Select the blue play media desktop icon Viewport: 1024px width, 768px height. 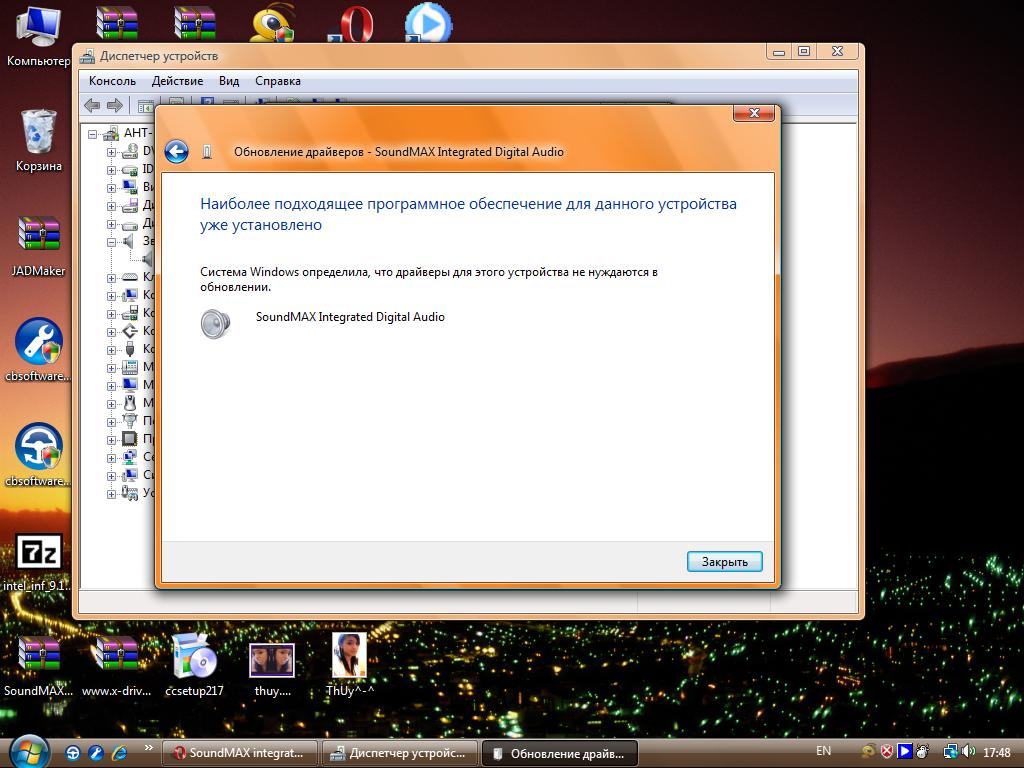(x=428, y=22)
